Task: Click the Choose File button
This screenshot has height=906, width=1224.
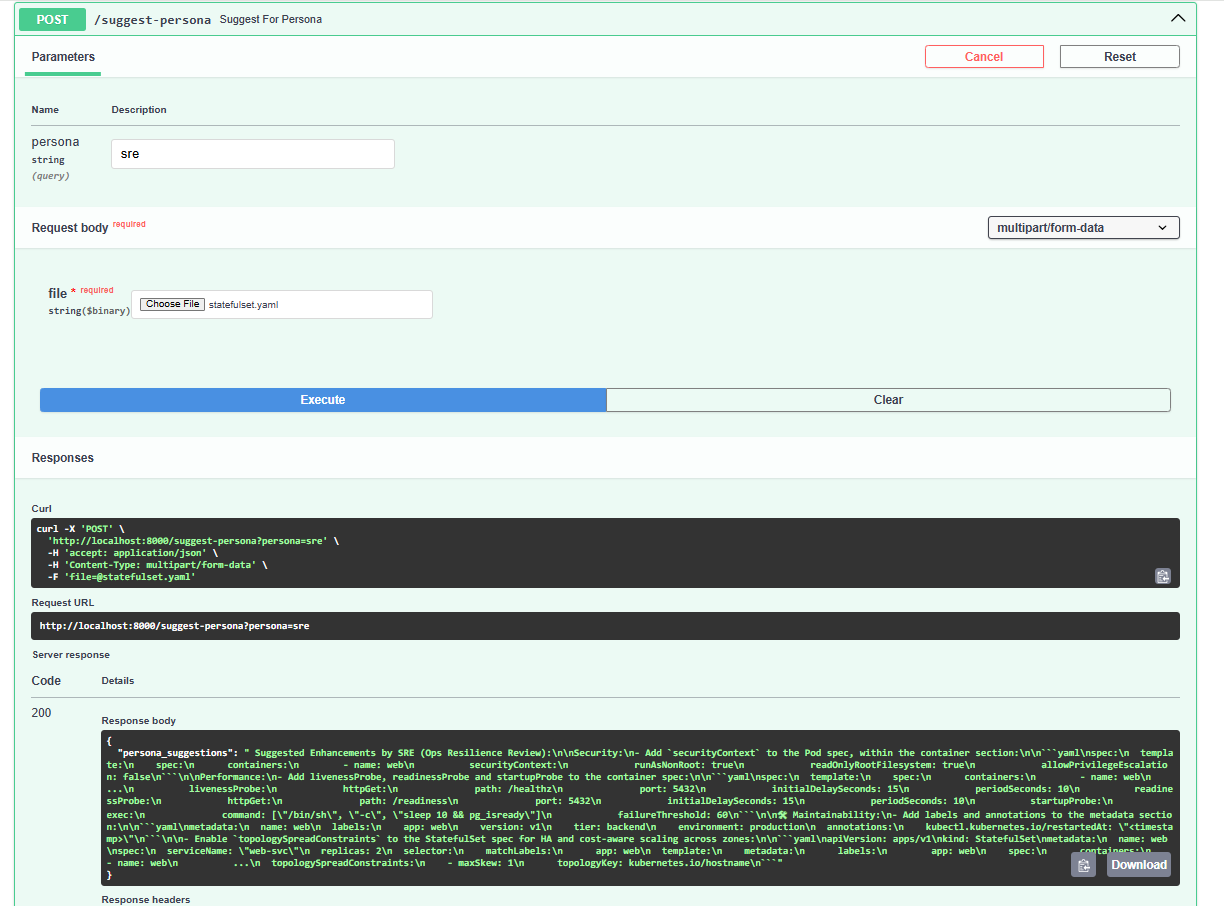Action: tap(172, 304)
